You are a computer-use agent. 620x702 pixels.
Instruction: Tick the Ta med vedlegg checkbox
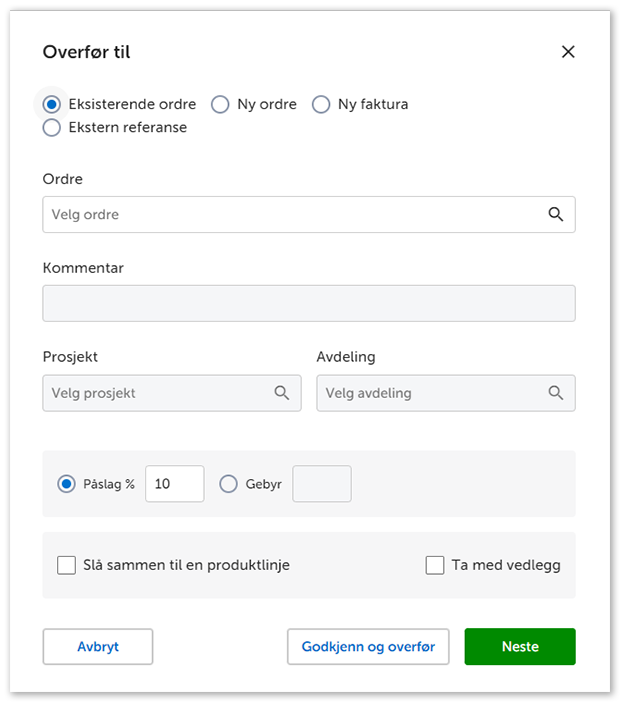point(435,565)
